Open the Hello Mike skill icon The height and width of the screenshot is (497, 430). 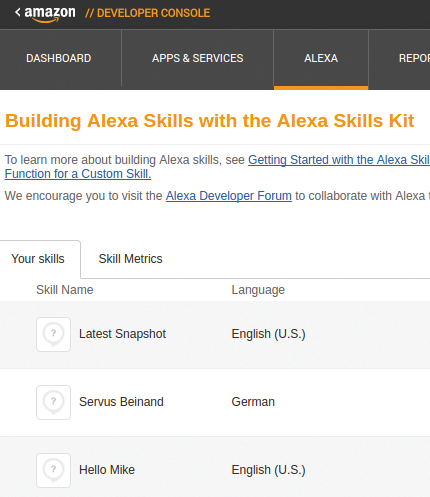point(53,470)
